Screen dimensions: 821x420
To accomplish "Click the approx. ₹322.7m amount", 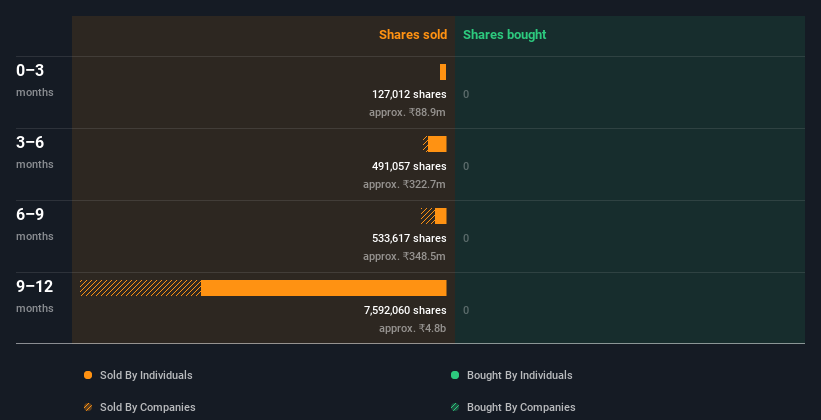I will click(404, 184).
